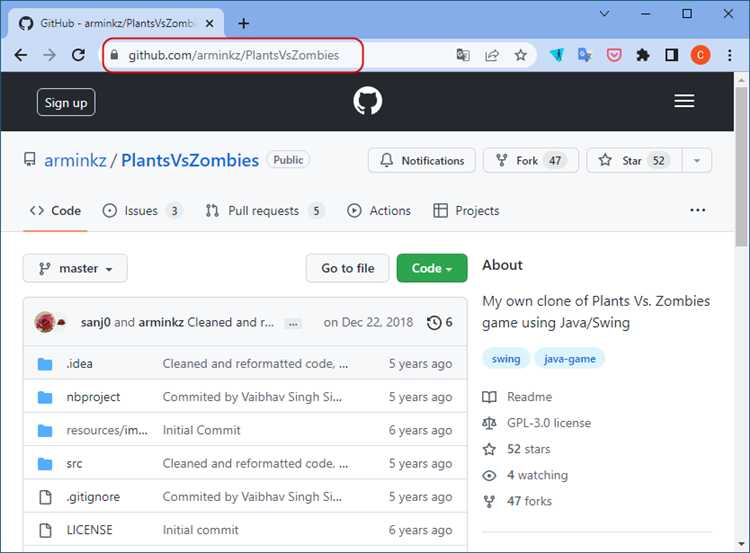750x553 pixels.
Task: Expand the commit message ellipsis button
Action: click(293, 324)
